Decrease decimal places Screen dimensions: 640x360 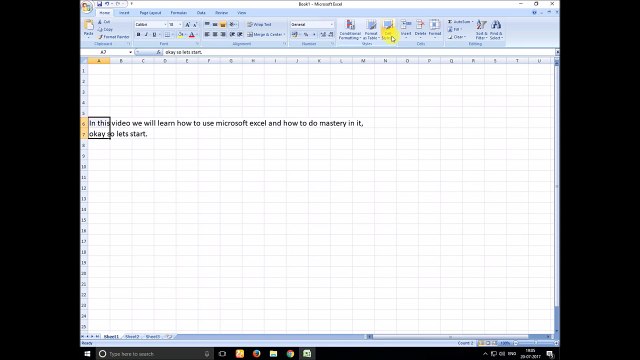pyautogui.click(x=331, y=35)
